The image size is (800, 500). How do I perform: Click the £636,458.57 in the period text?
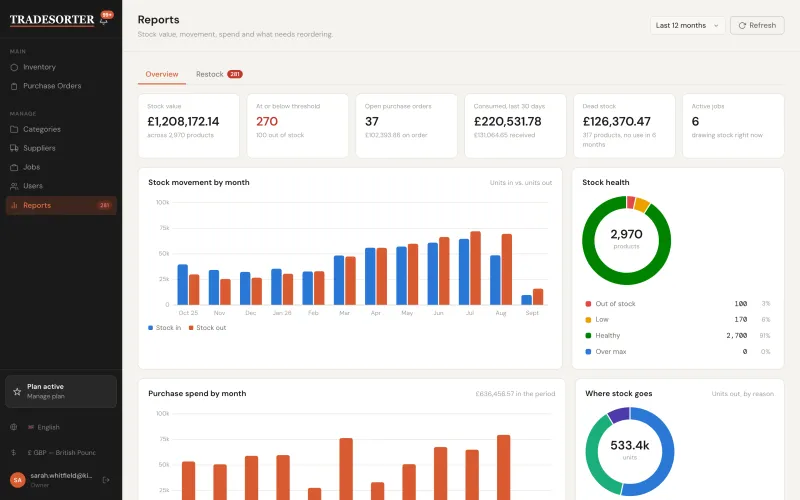515,394
